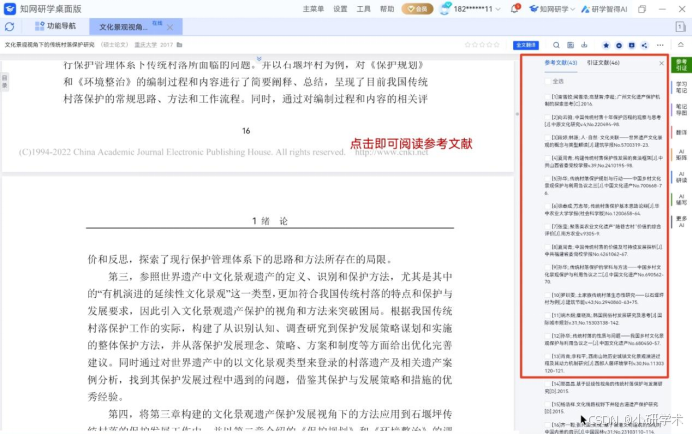Click the panel splitter handle beside the references panel
The height and width of the screenshot is (434, 692).
(517, 114)
